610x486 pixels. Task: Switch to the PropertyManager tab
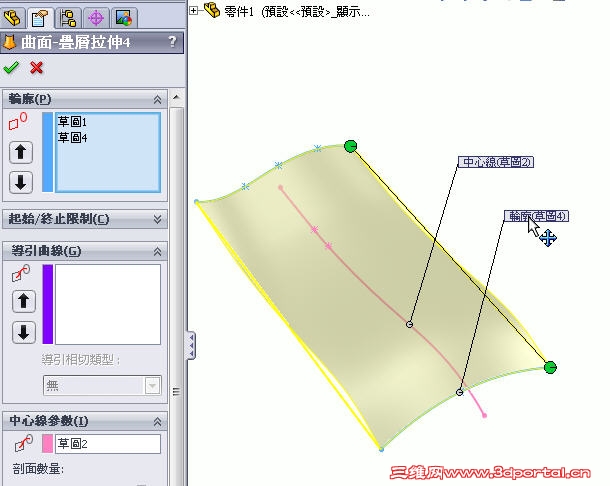click(x=40, y=18)
